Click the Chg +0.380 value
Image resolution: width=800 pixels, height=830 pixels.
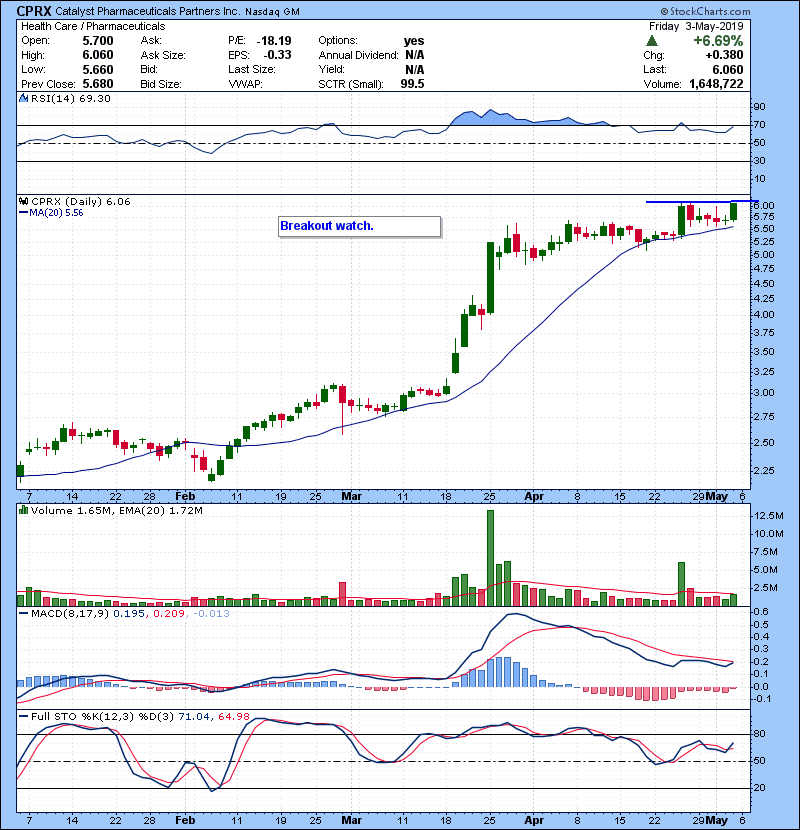[724, 55]
